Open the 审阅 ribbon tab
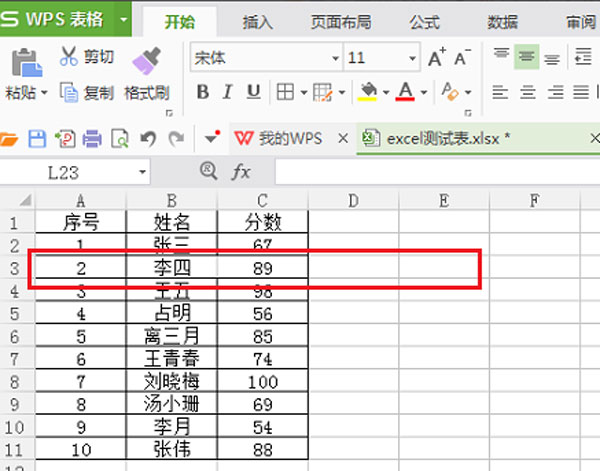The width and height of the screenshot is (600, 471). click(x=581, y=22)
